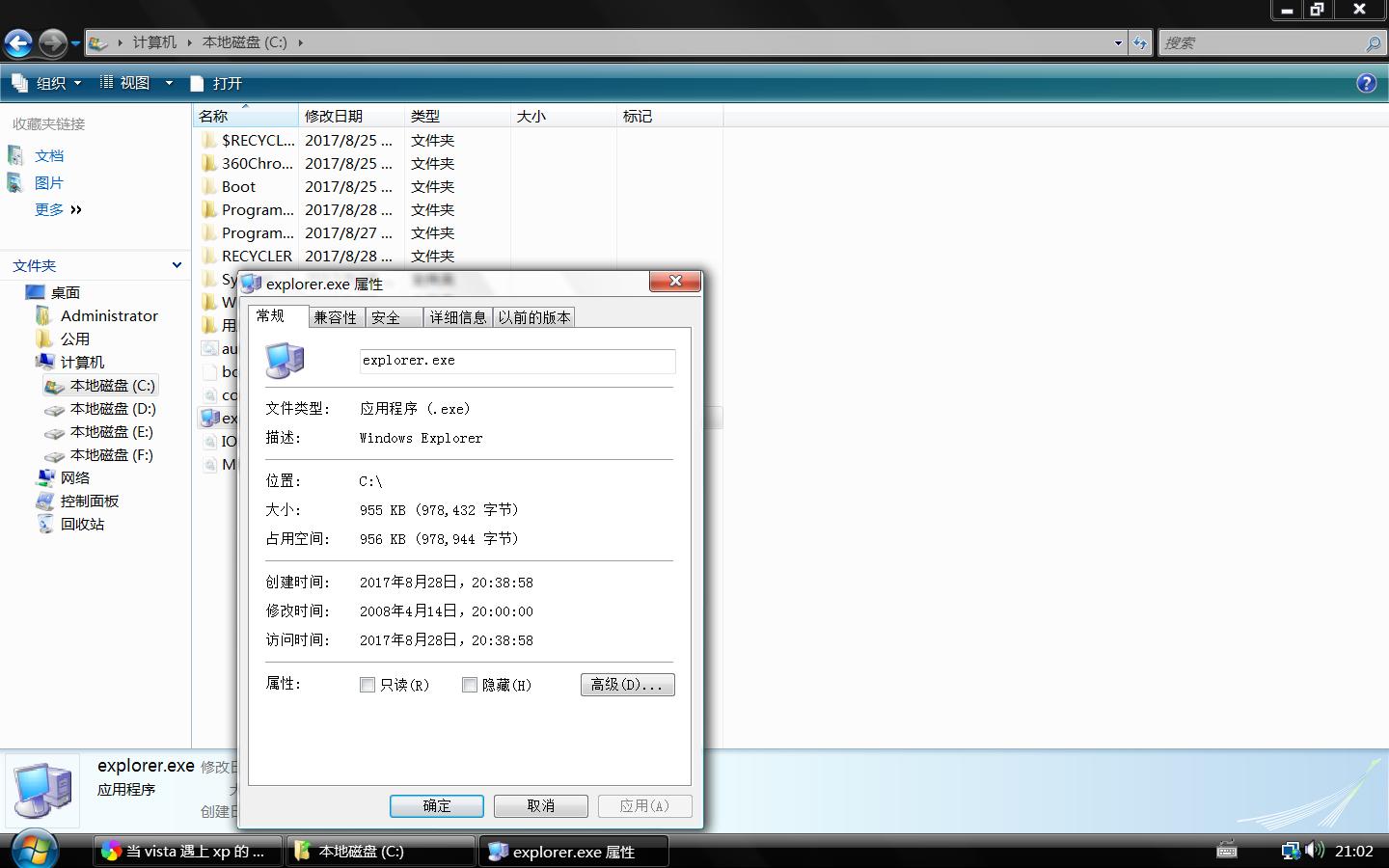Switch to the General (常规) tab
Viewport: 1389px width, 868px height.
279,315
